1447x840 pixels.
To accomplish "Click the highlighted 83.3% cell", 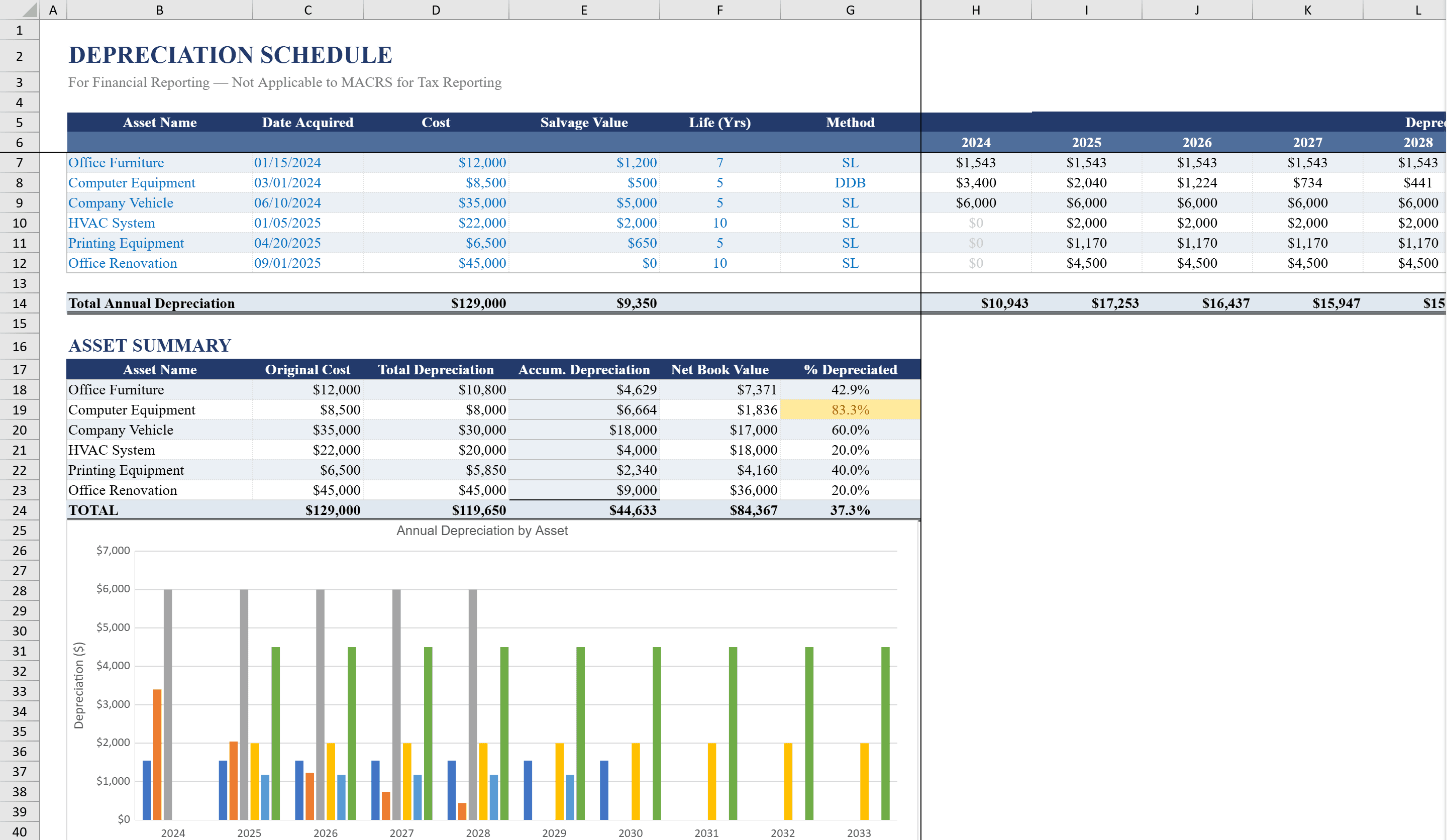I will pyautogui.click(x=851, y=409).
